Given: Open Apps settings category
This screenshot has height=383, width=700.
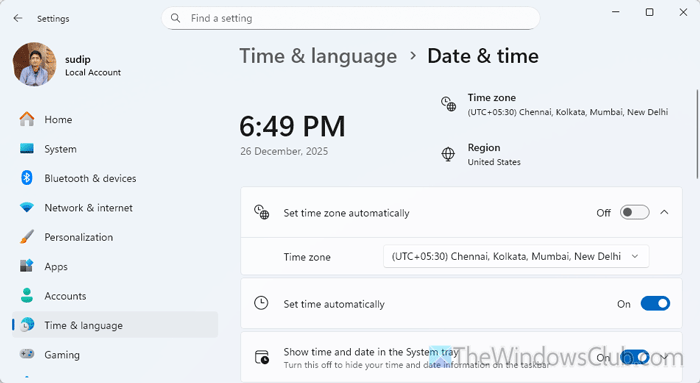Looking at the screenshot, I should 115,267.
